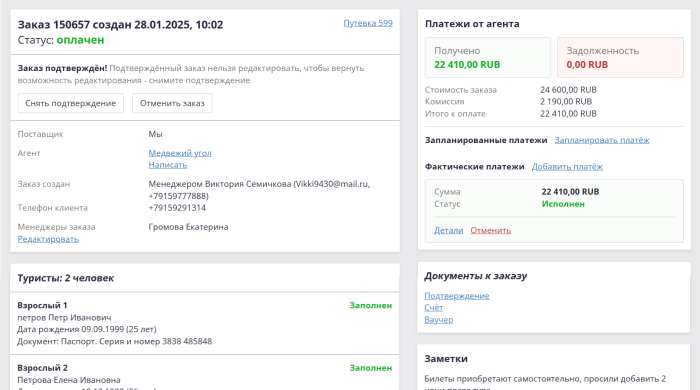
Task: Click the client phone +79159291314
Action: (x=177, y=207)
